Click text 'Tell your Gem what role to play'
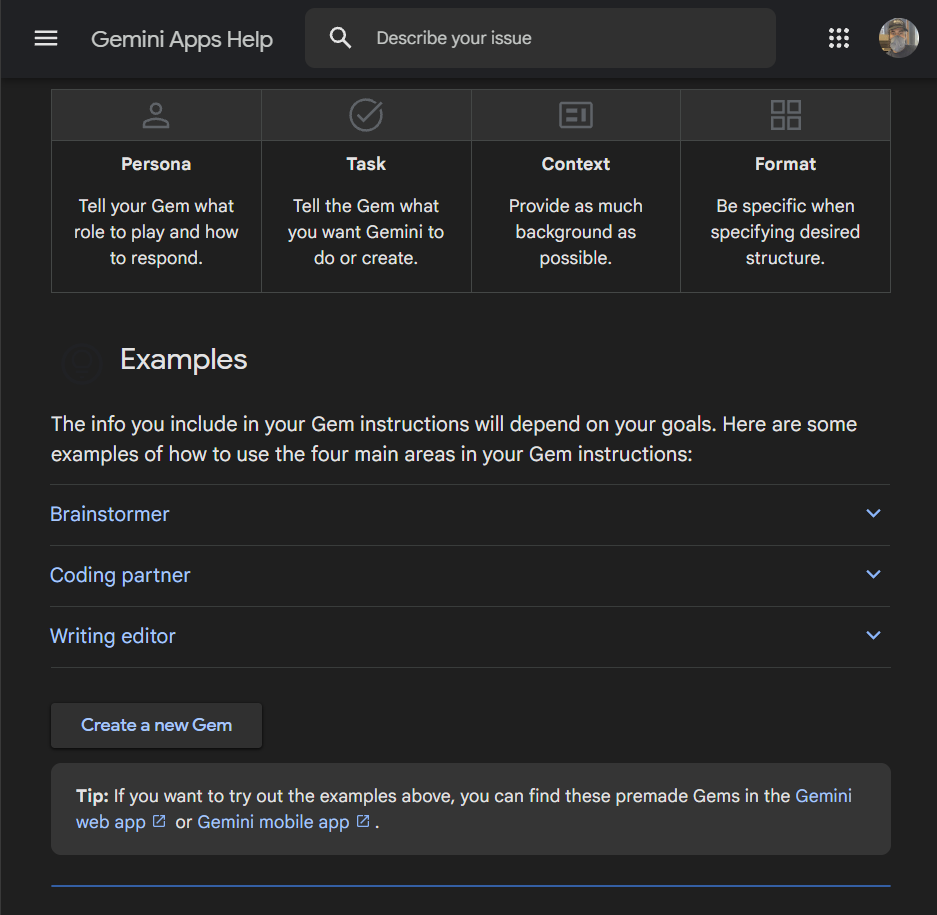The image size is (937, 915). pyautogui.click(x=156, y=219)
